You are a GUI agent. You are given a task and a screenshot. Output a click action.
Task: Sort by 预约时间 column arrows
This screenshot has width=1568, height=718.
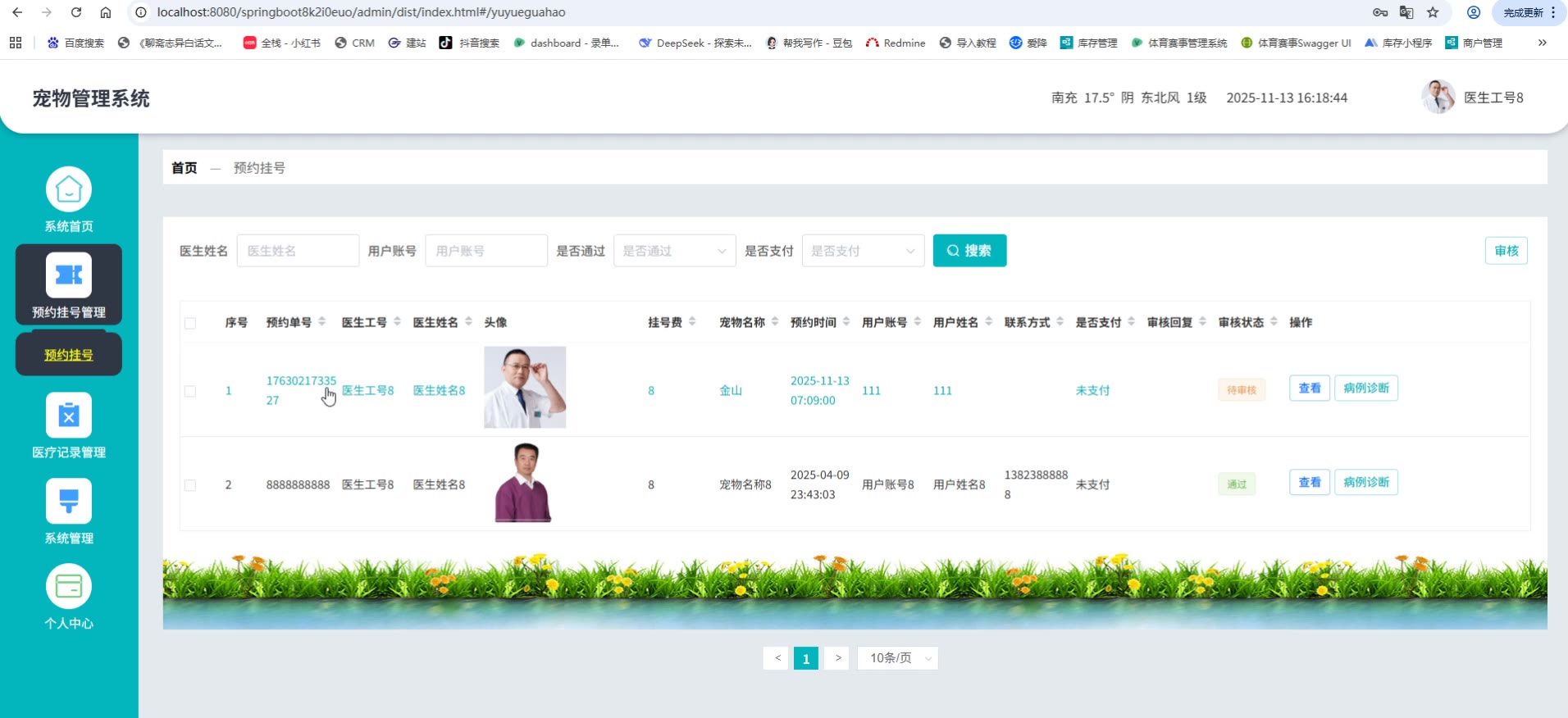[847, 322]
